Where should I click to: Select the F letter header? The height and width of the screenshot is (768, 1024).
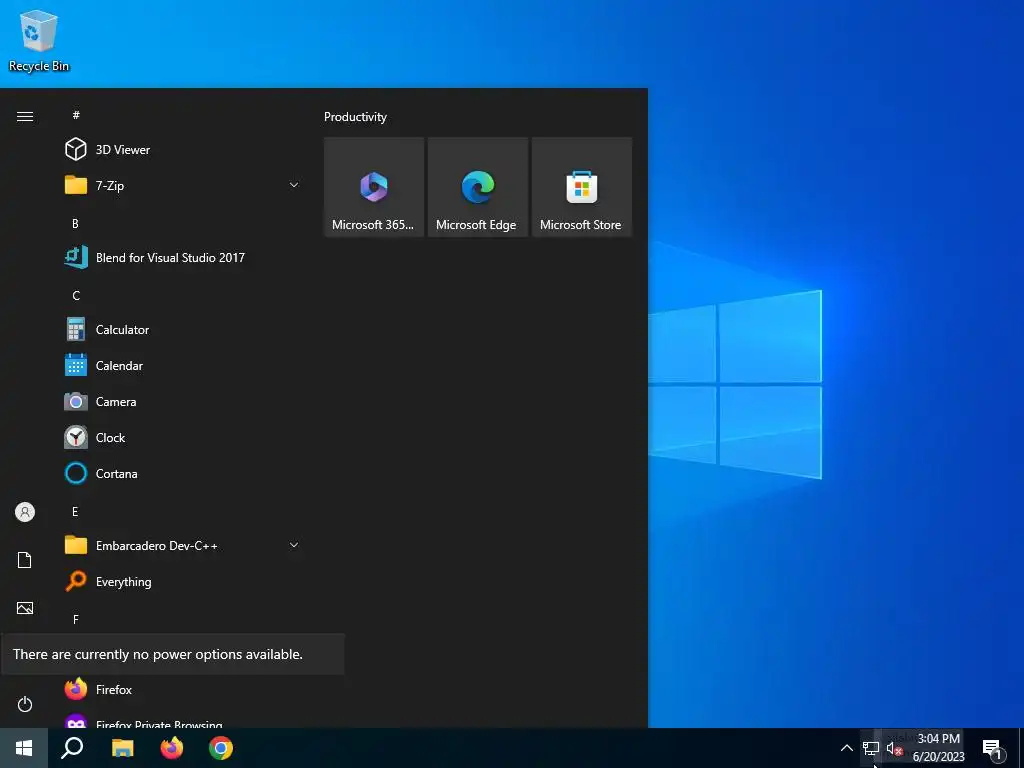76,619
